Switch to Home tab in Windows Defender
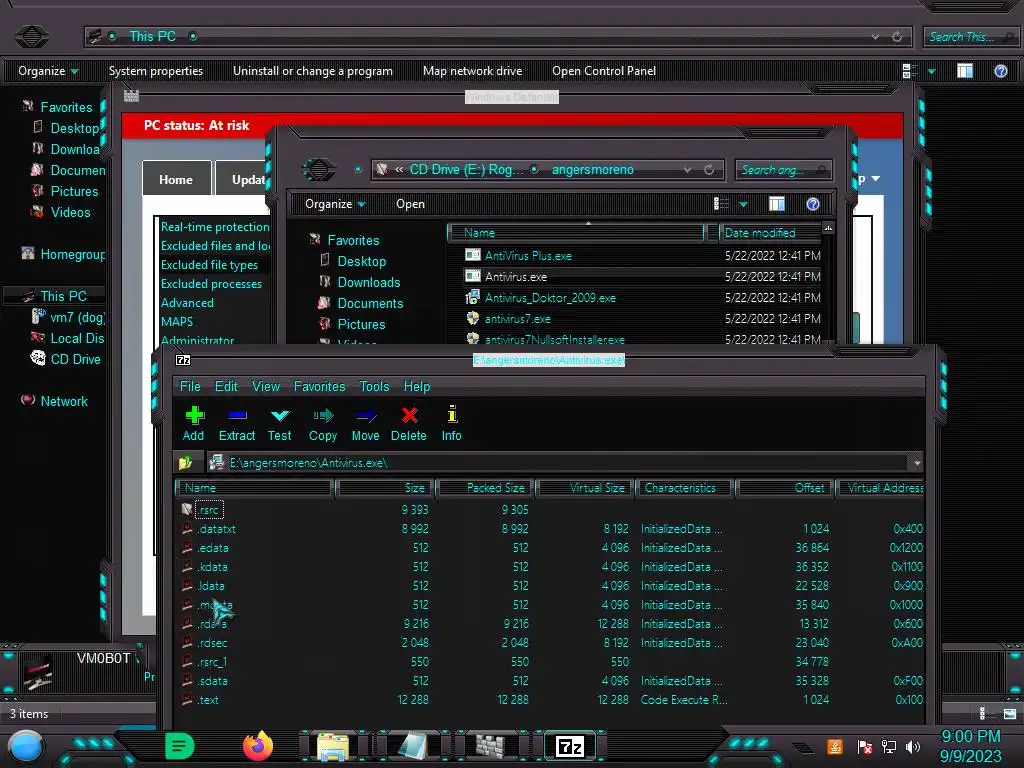The height and width of the screenshot is (768, 1024). click(176, 179)
